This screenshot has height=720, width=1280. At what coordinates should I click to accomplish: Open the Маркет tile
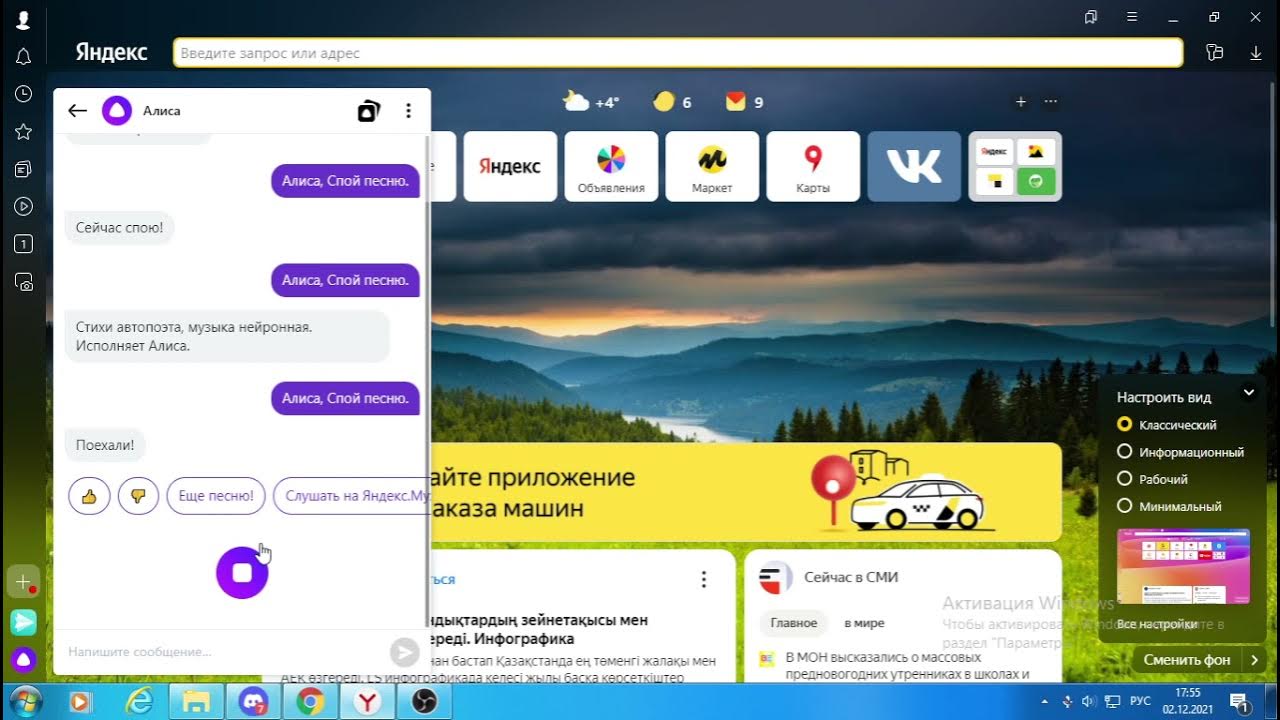click(x=712, y=166)
